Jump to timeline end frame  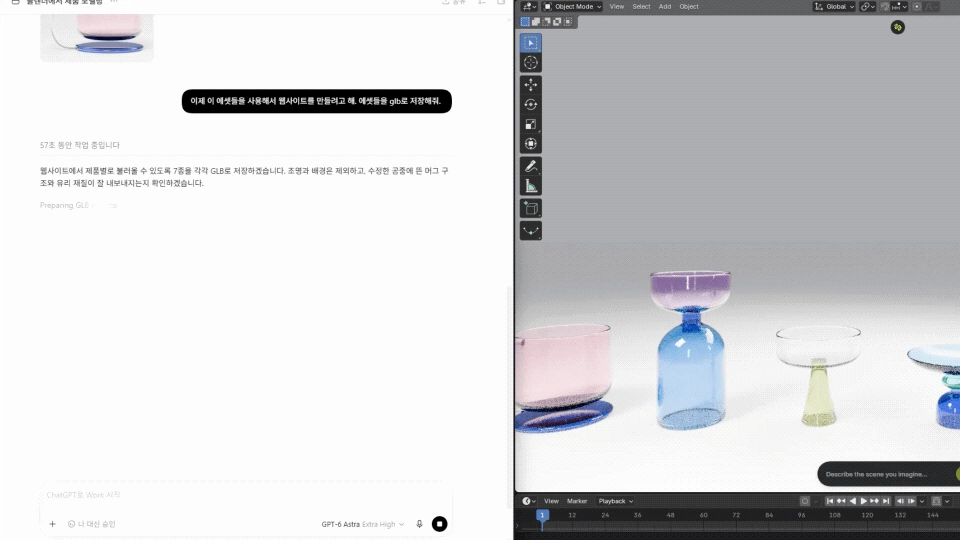tap(886, 501)
